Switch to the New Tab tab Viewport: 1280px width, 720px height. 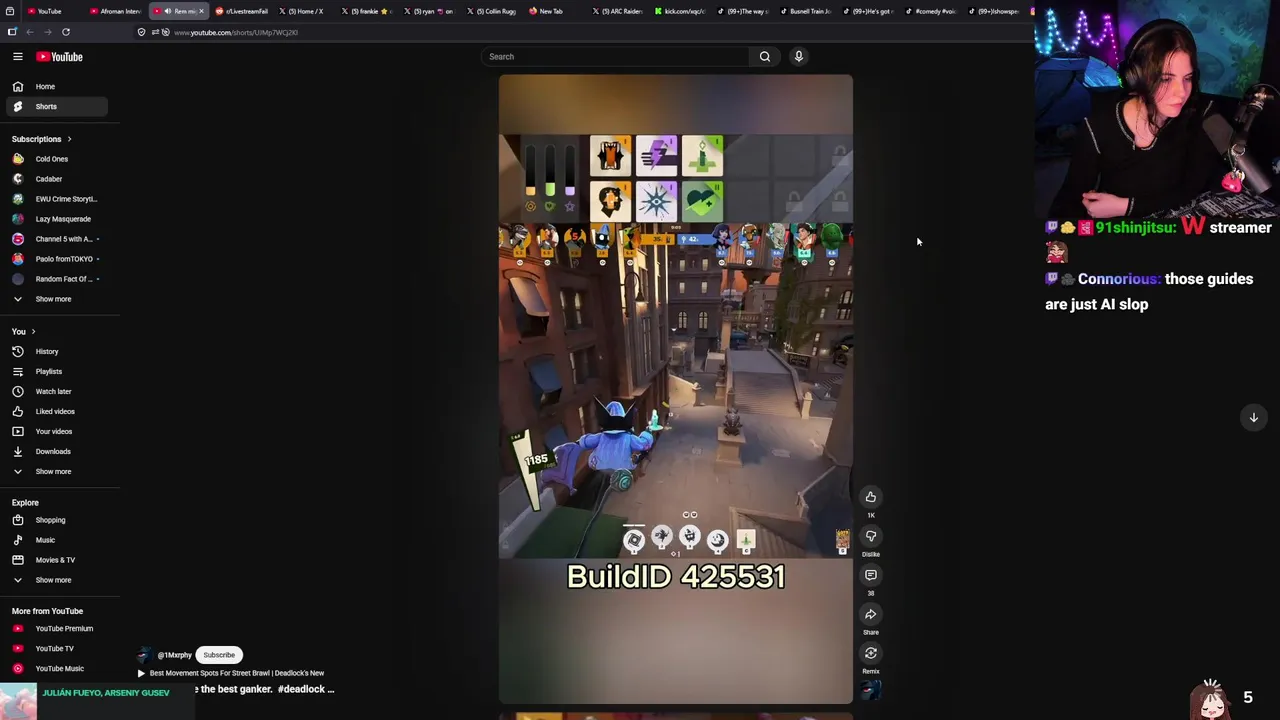coord(556,11)
